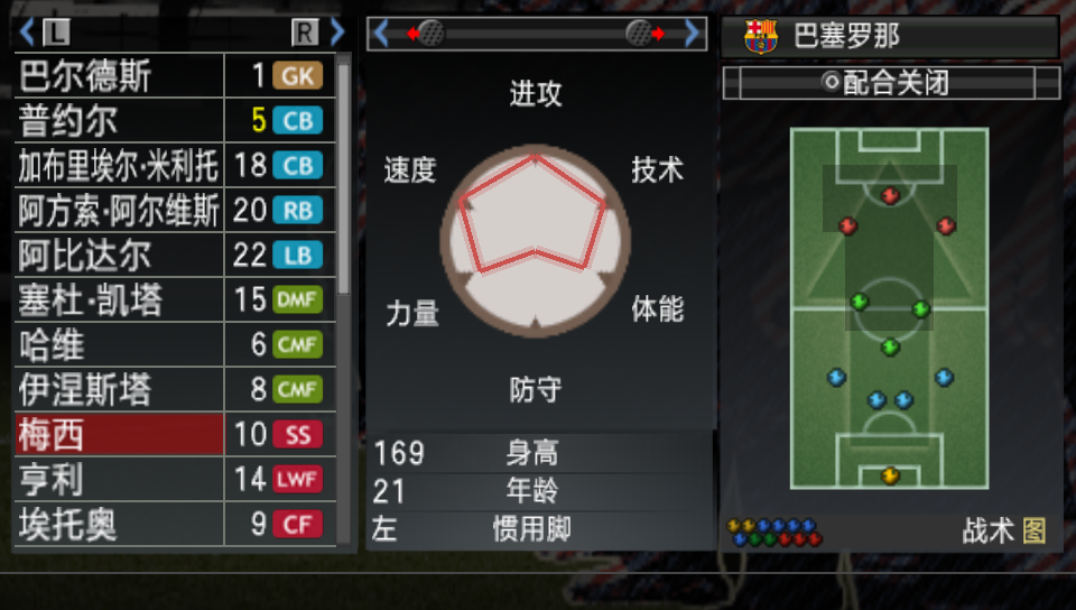
Task: Select the yellow goalkeeper marker on pitch
Action: point(890,475)
